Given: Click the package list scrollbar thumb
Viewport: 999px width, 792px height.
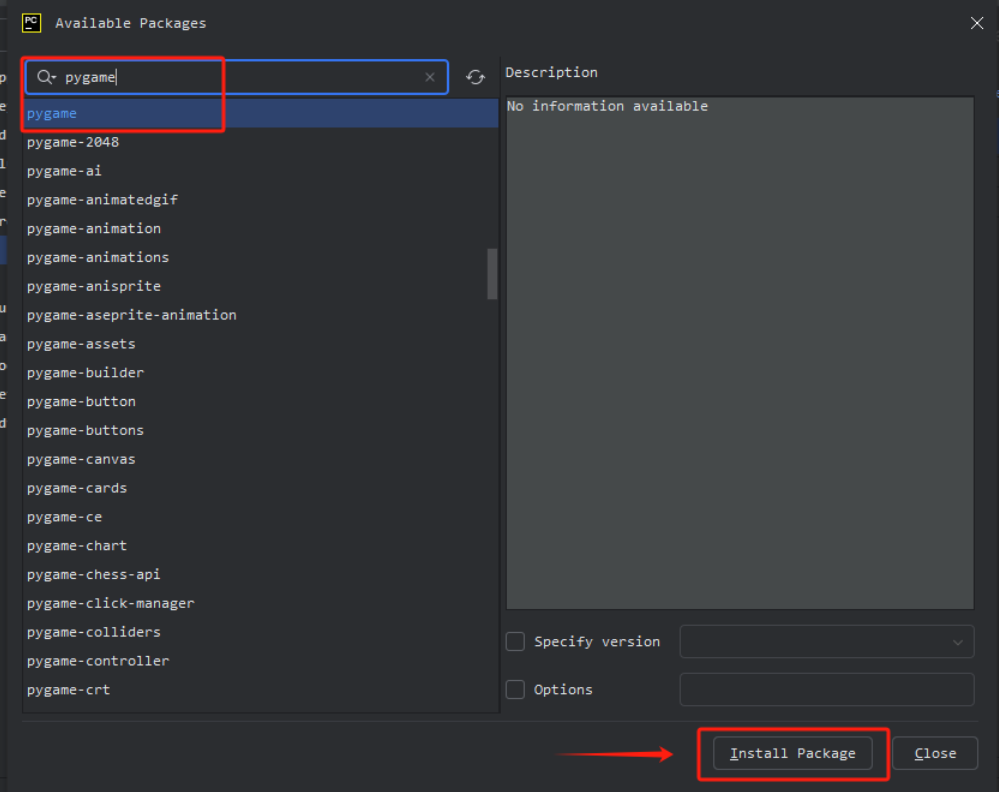Looking at the screenshot, I should click(492, 273).
